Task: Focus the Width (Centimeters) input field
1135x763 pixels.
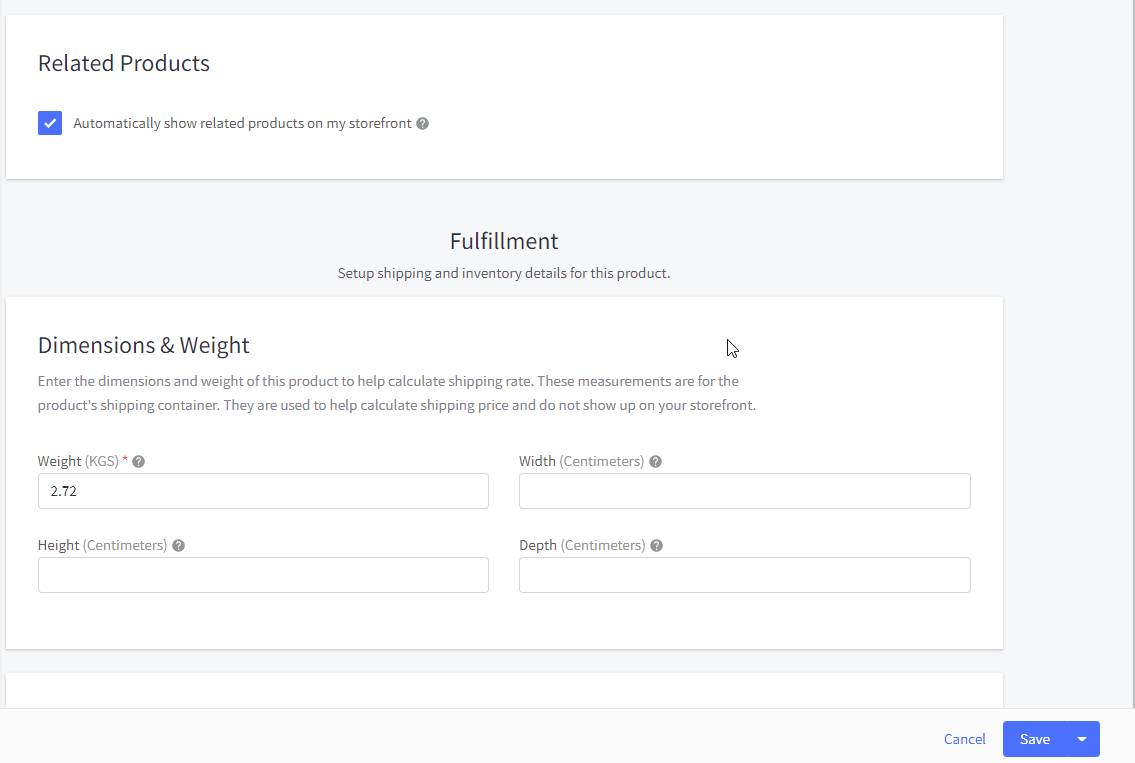Action: pyautogui.click(x=744, y=491)
